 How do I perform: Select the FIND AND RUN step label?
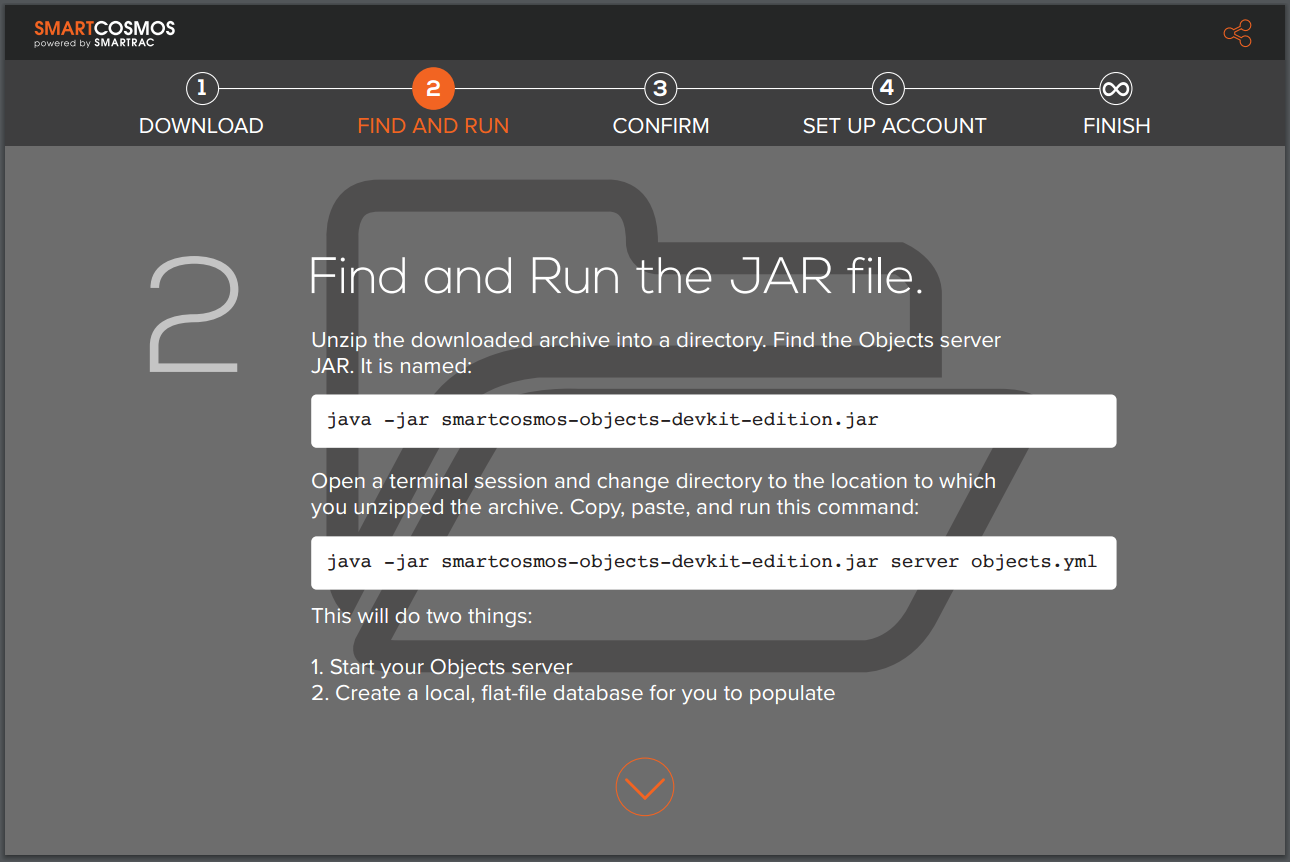coord(433,126)
